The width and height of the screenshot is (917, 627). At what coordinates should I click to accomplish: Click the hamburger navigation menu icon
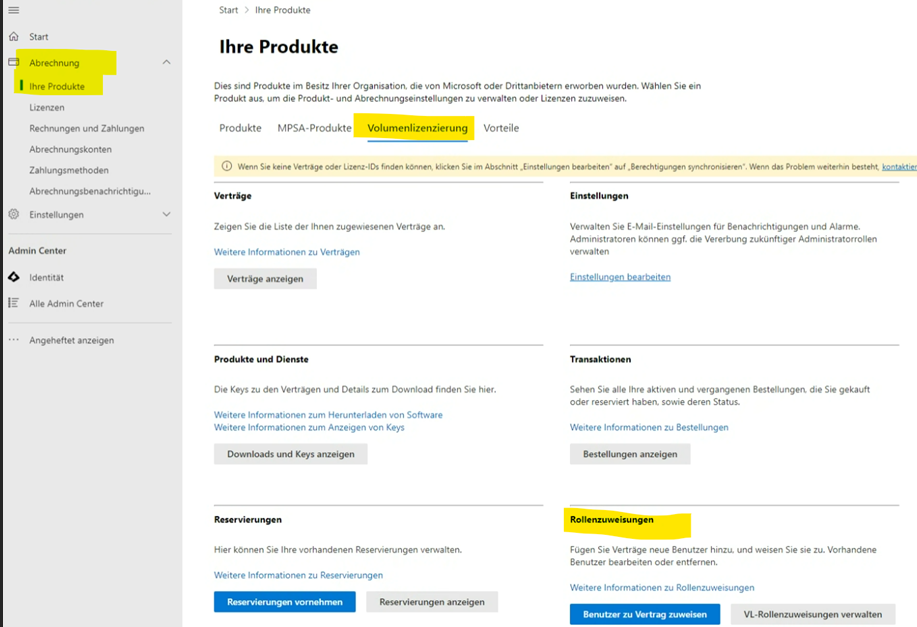pyautogui.click(x=14, y=10)
